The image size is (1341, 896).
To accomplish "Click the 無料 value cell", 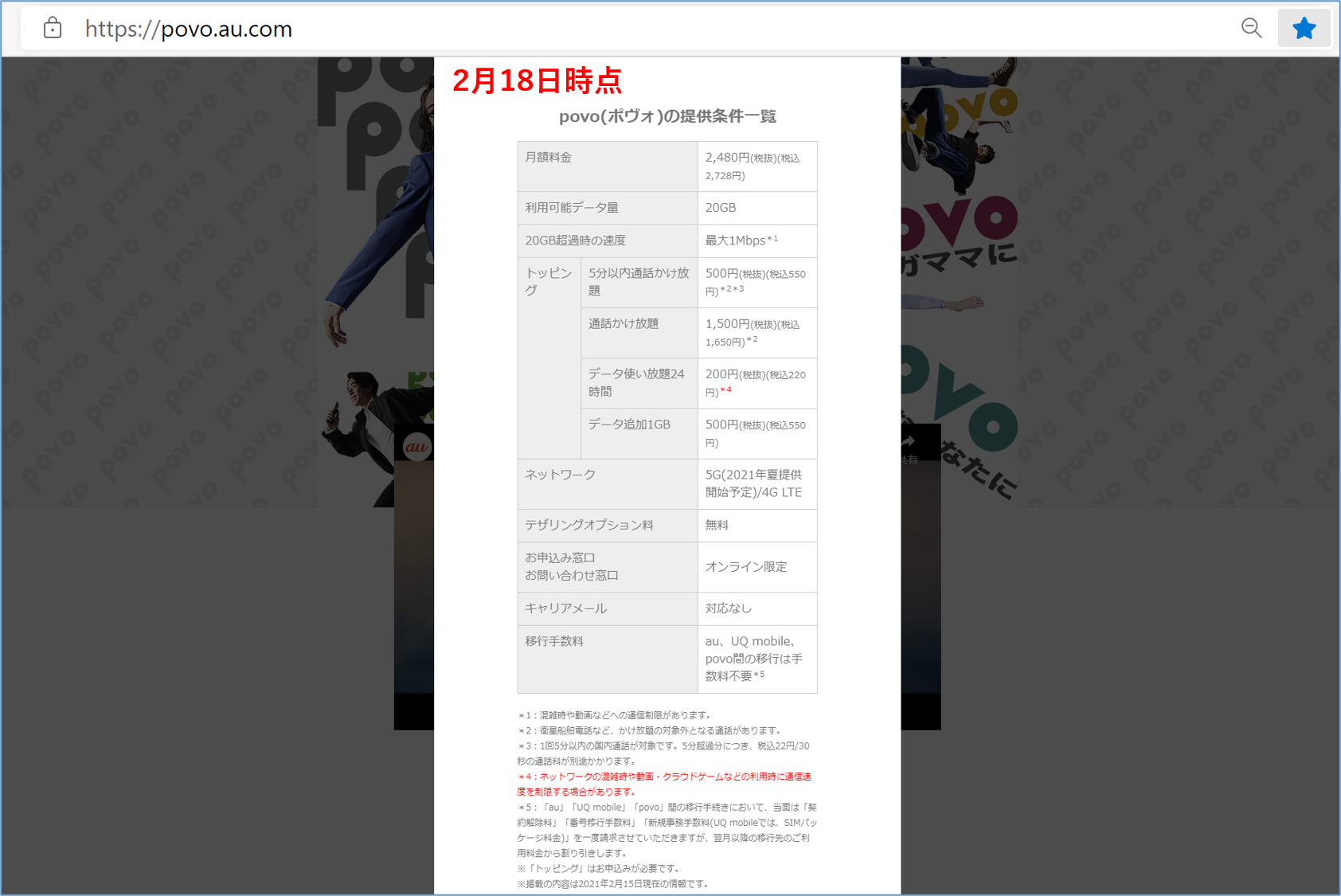I will [757, 526].
